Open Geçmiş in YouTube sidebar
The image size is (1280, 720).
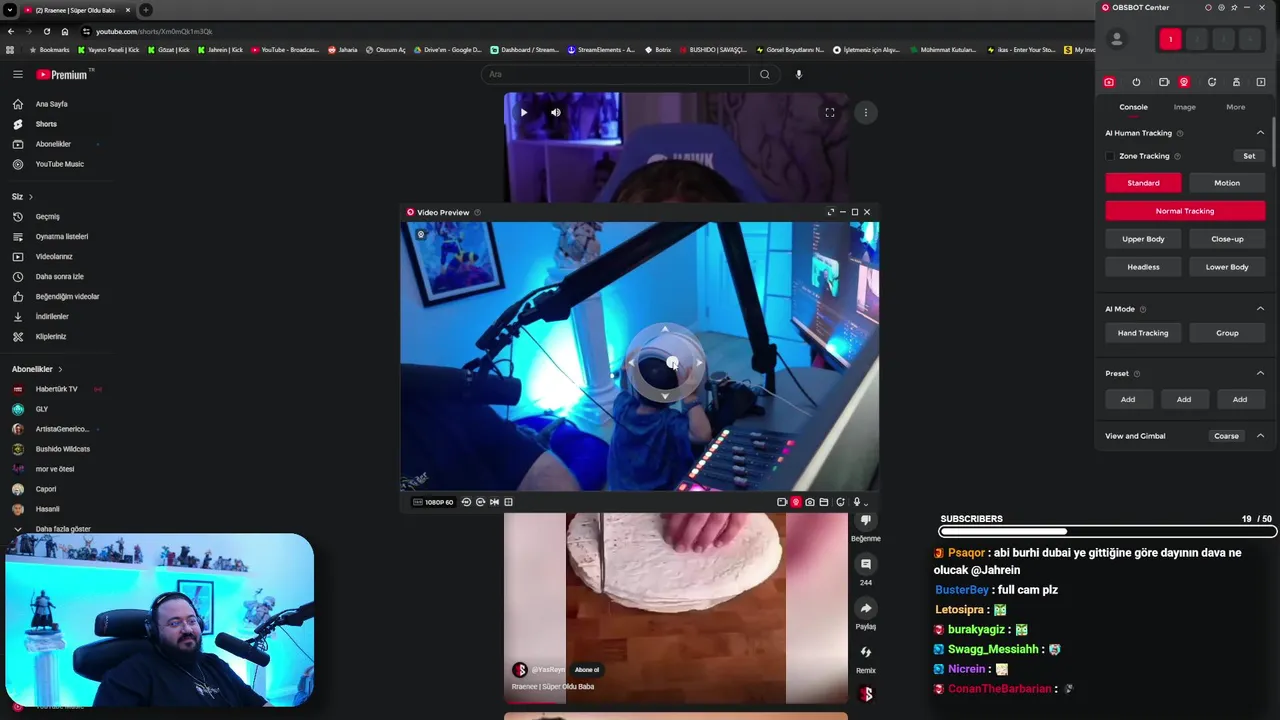pyautogui.click(x=48, y=217)
